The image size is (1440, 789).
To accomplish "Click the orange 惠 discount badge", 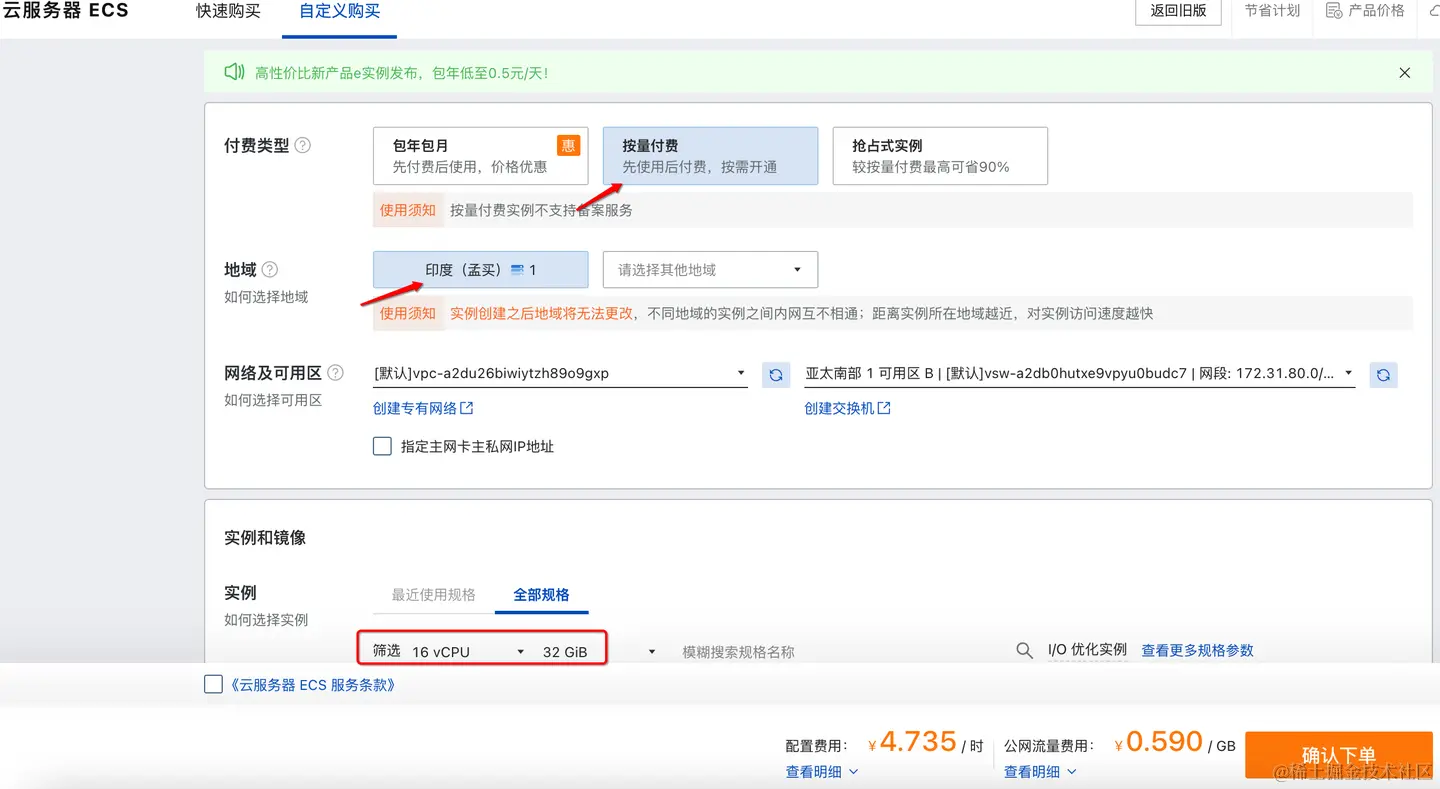I will pos(568,145).
